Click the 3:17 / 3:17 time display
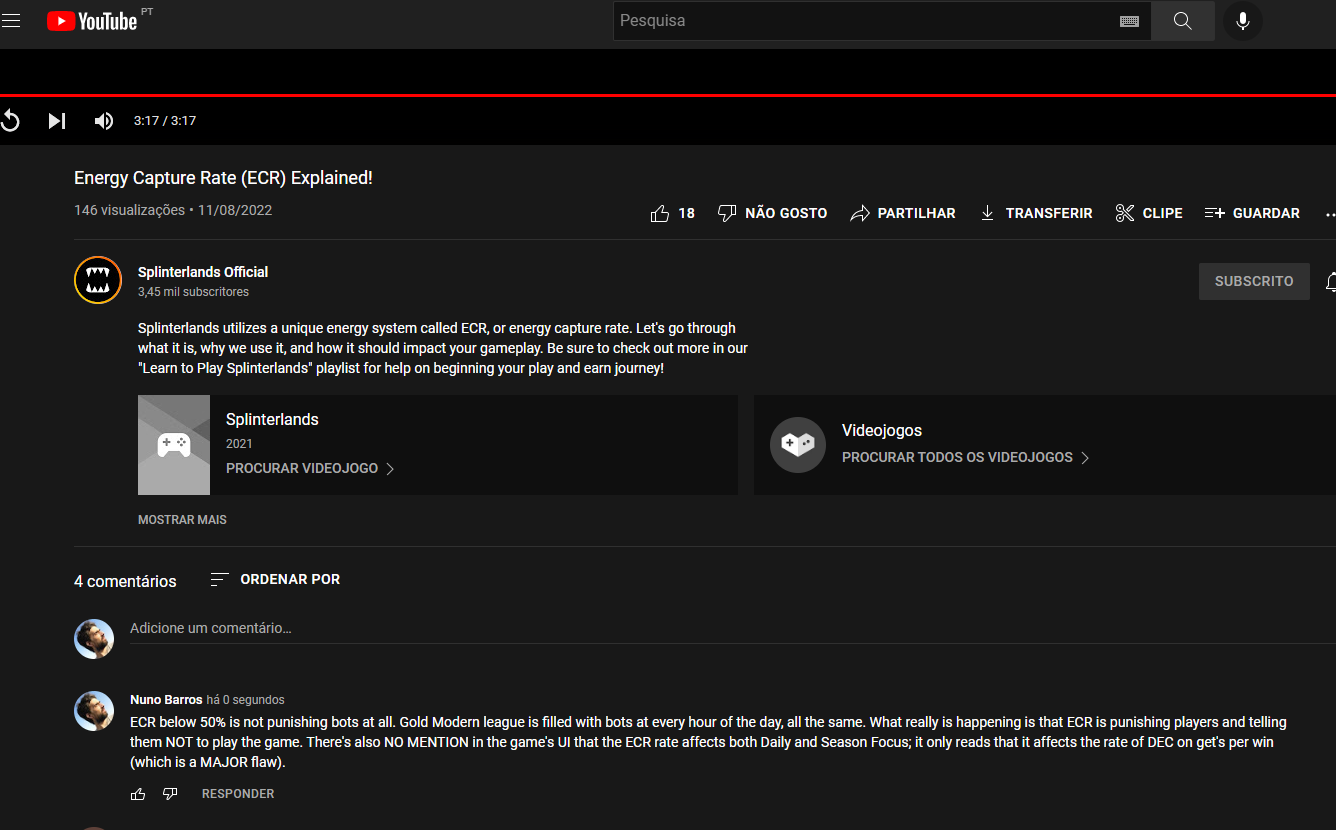The image size is (1336, 830). click(x=165, y=121)
